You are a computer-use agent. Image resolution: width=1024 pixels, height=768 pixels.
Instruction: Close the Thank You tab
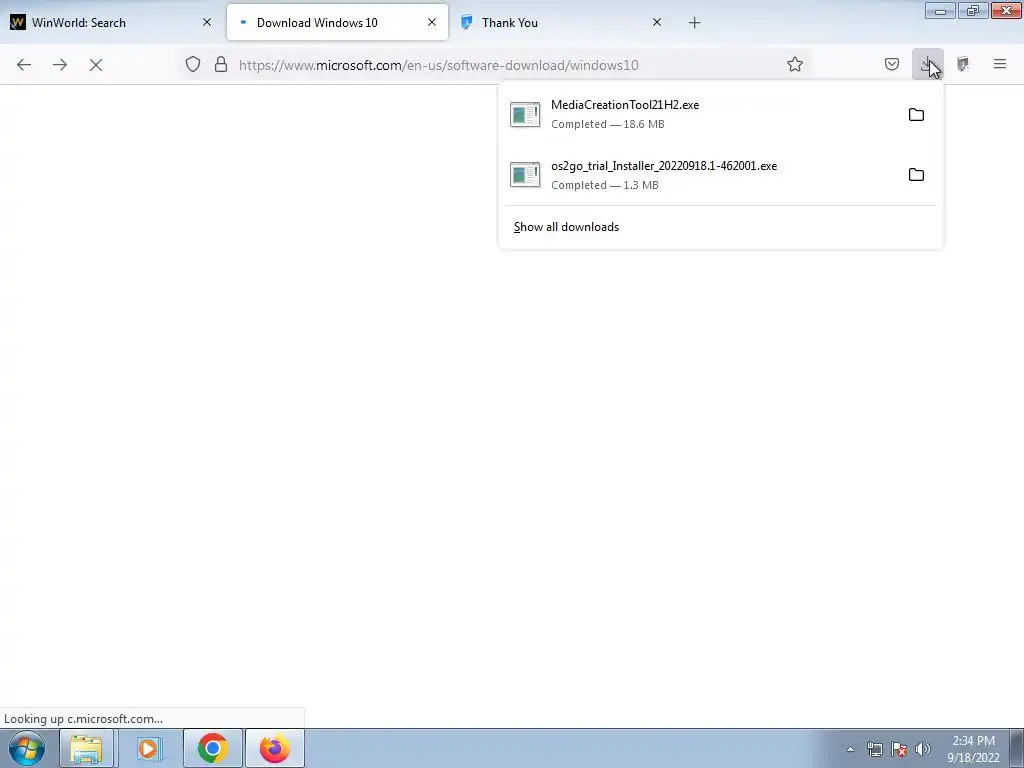657,23
